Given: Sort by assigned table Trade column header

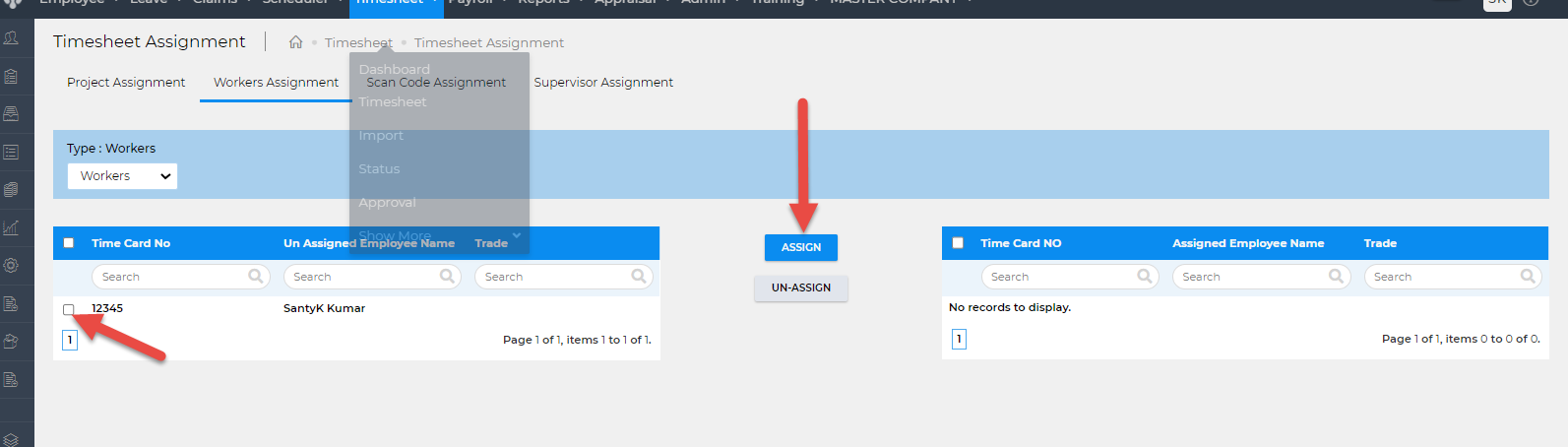Looking at the screenshot, I should point(1380,243).
